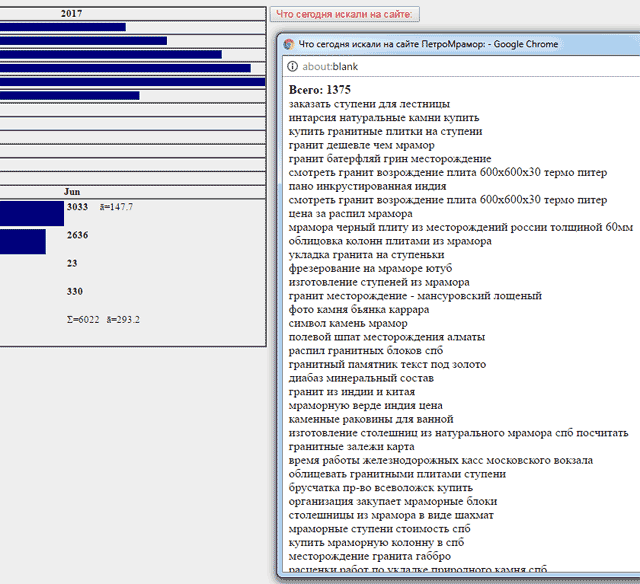Screen dimensions: 640x584
Task: Click the longest blue bar in 2017 chart
Action: 133,82
